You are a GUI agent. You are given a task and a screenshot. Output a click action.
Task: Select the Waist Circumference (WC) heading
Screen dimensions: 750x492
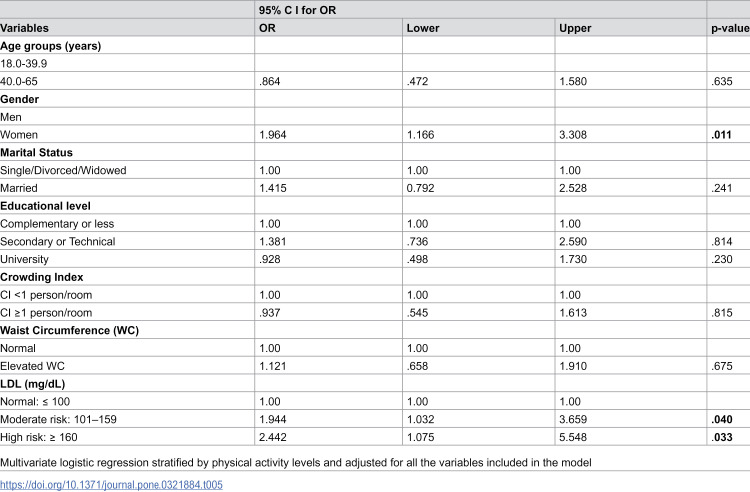tap(69, 330)
